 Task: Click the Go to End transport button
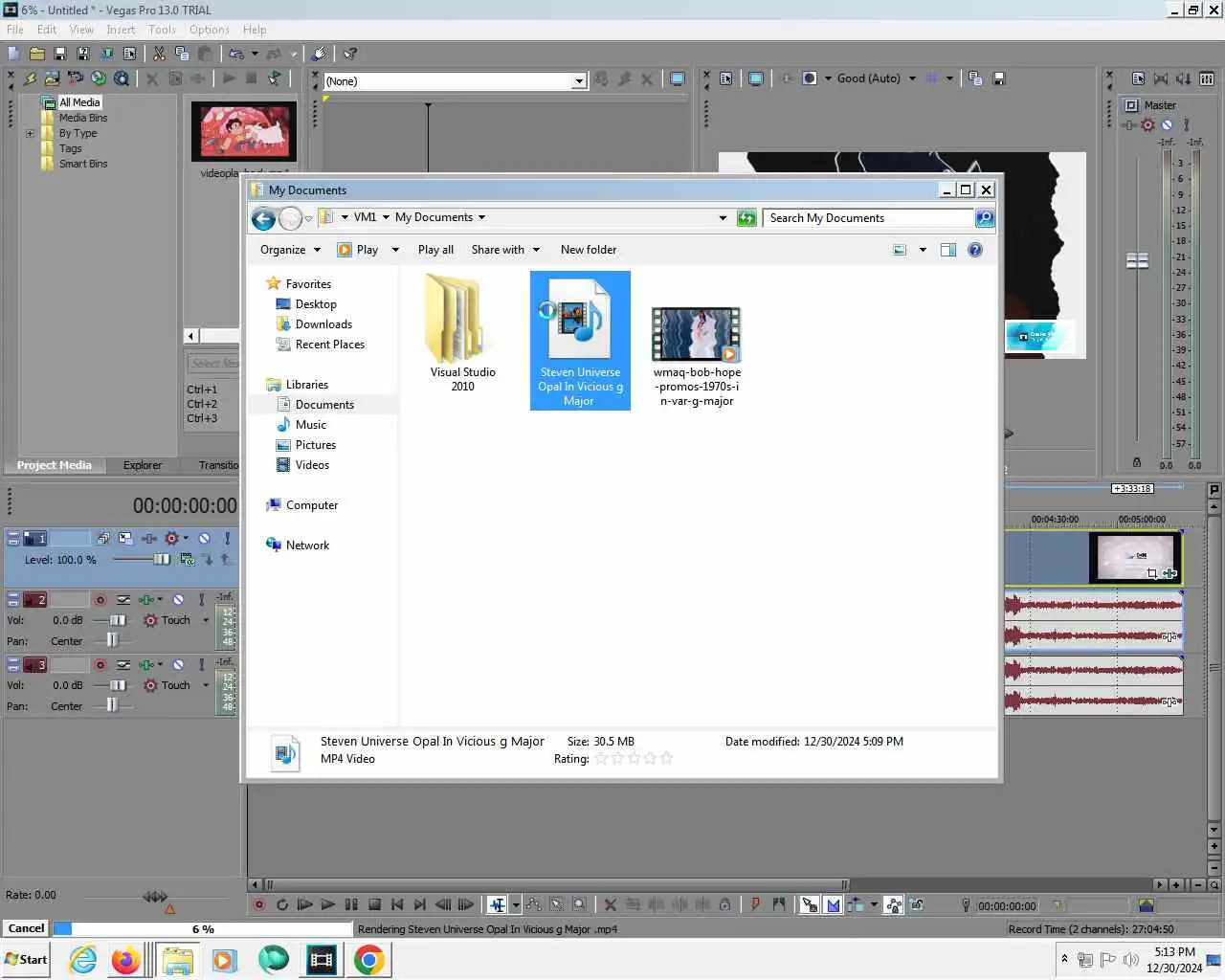tap(420, 904)
